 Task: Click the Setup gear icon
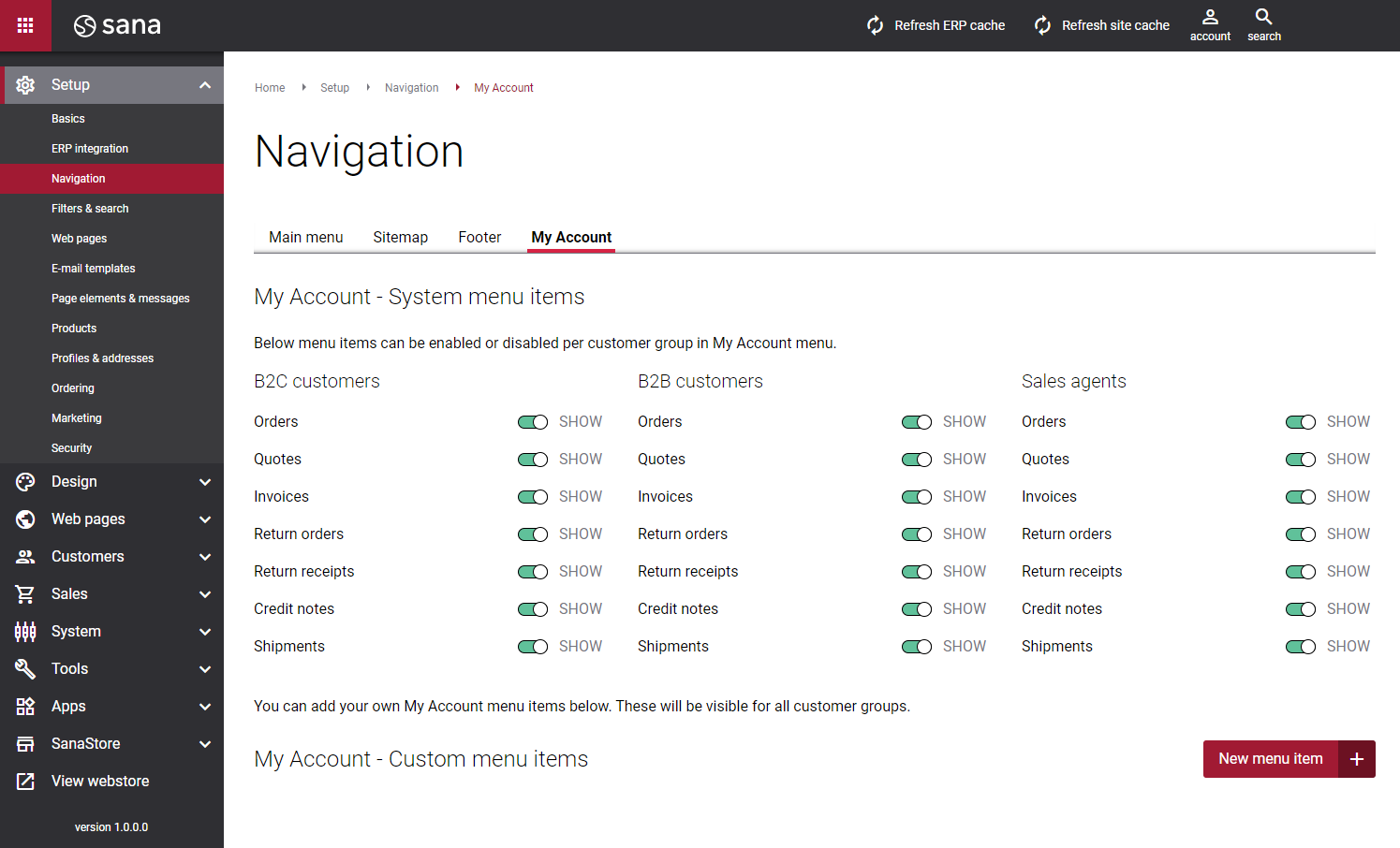pos(25,85)
